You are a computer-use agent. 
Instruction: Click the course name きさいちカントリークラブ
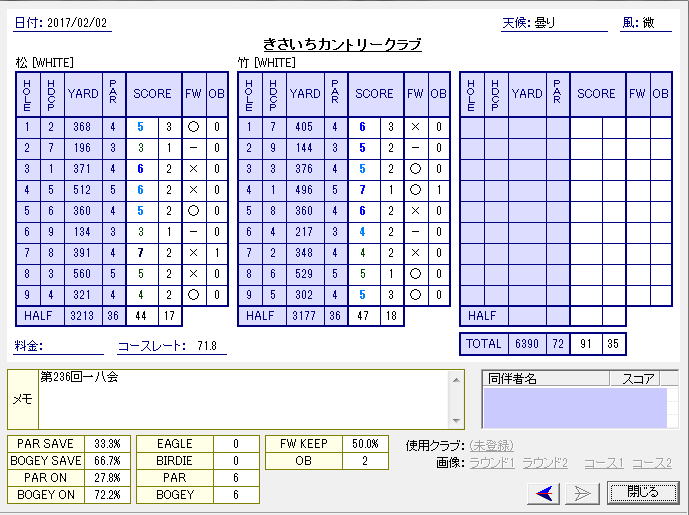coord(342,45)
